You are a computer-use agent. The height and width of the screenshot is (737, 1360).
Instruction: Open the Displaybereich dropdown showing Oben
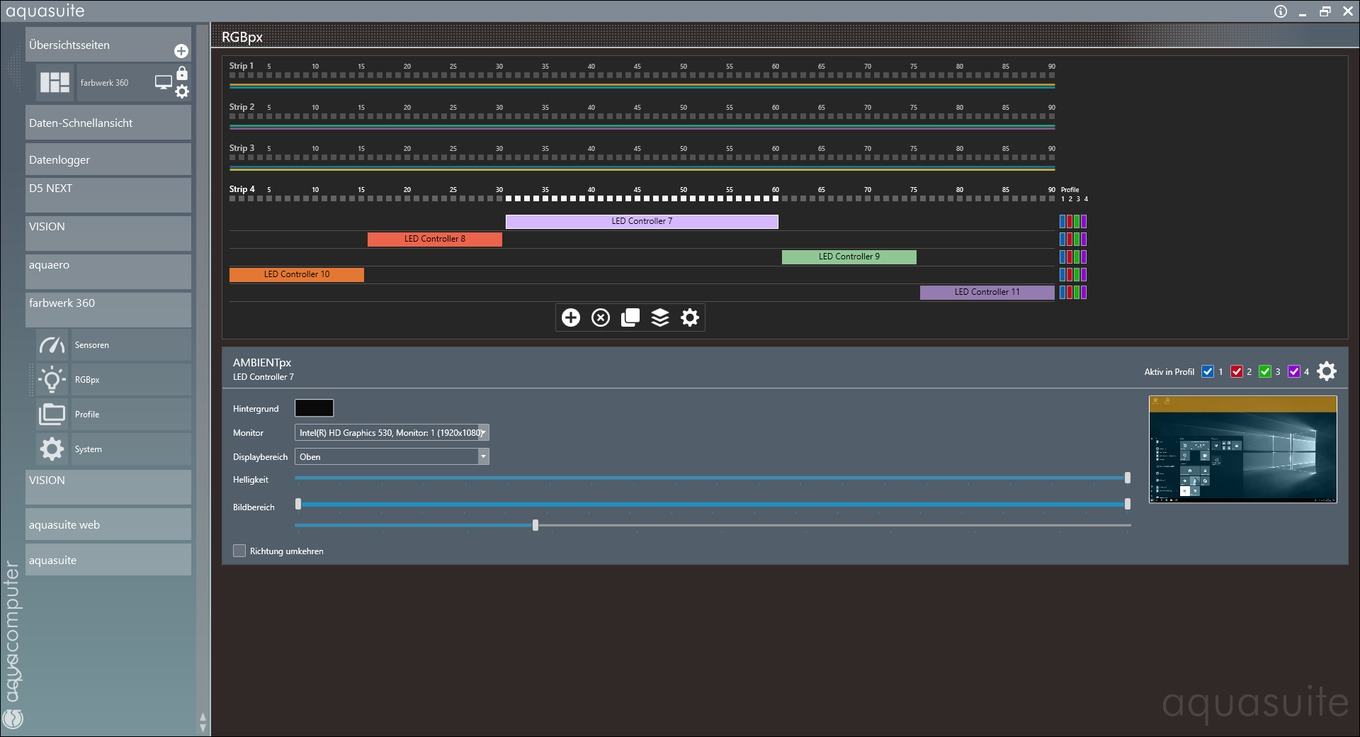coord(392,457)
